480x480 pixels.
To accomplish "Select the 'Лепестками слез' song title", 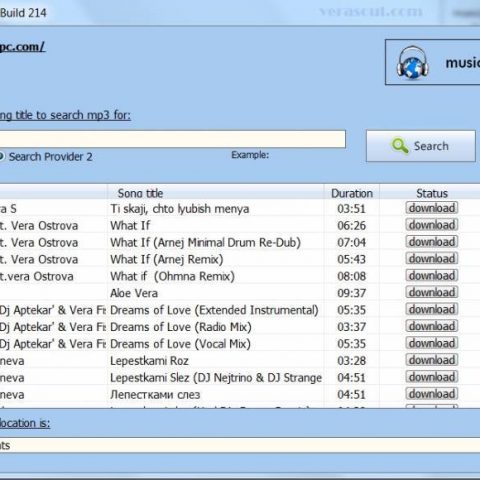I will (x=155, y=395).
